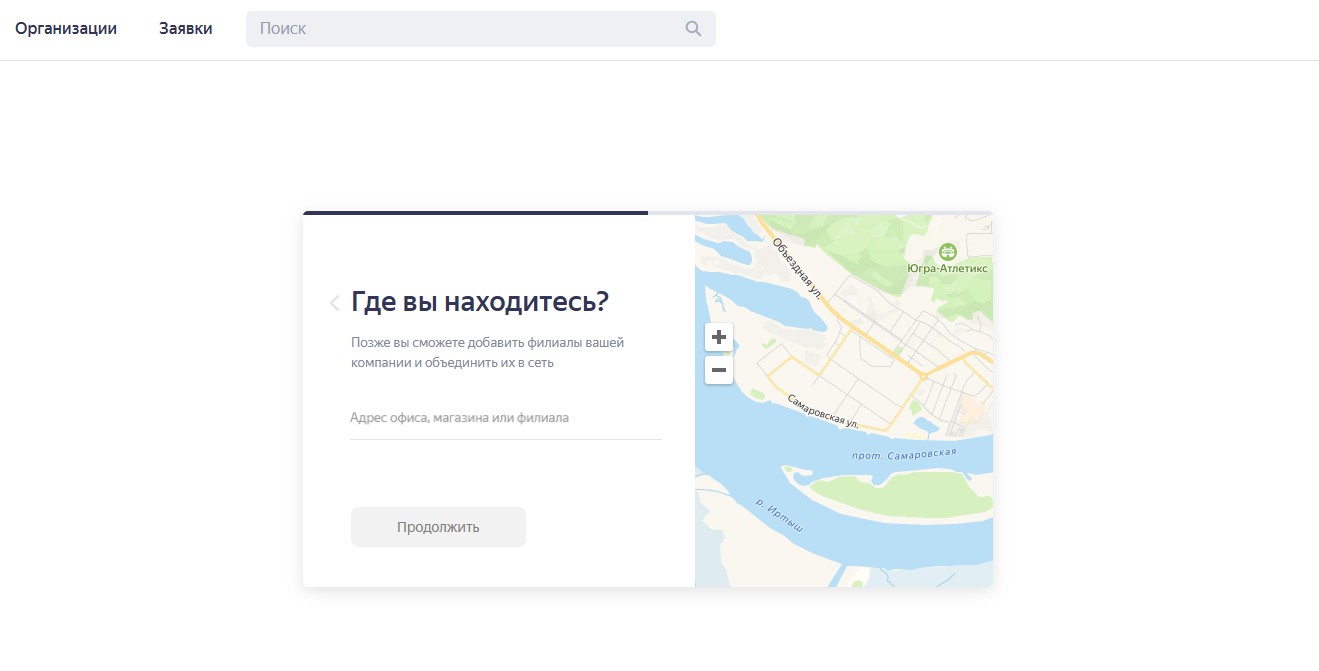The height and width of the screenshot is (671, 1319).
Task: Zoom out using the minus icon
Action: pos(718,369)
